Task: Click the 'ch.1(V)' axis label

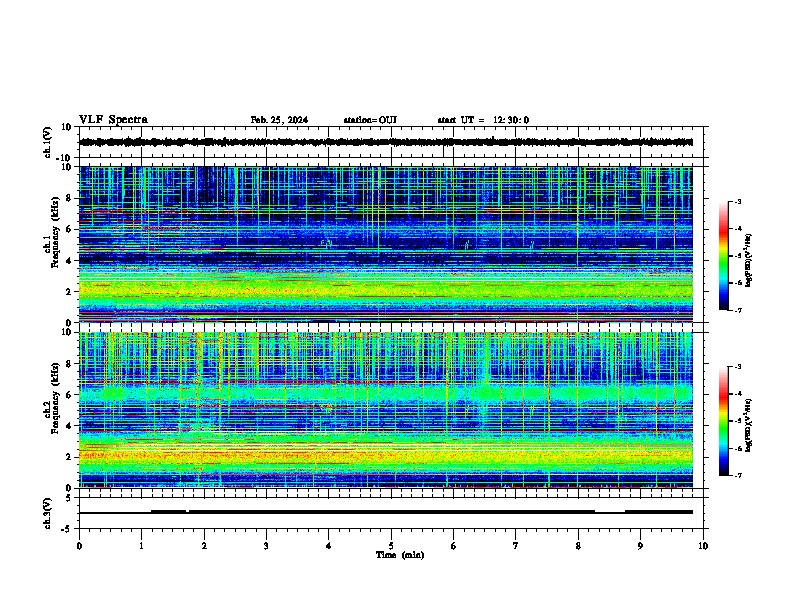Action: point(48,142)
